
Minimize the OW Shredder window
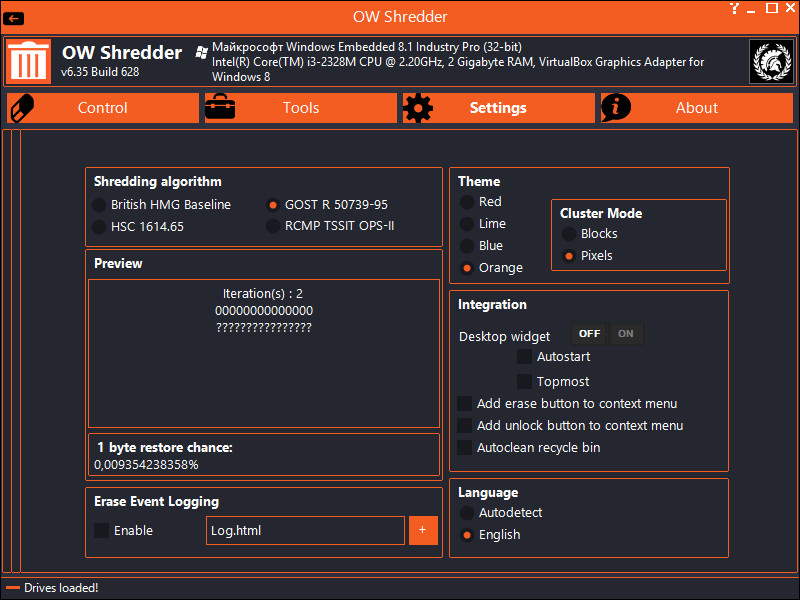pos(751,10)
